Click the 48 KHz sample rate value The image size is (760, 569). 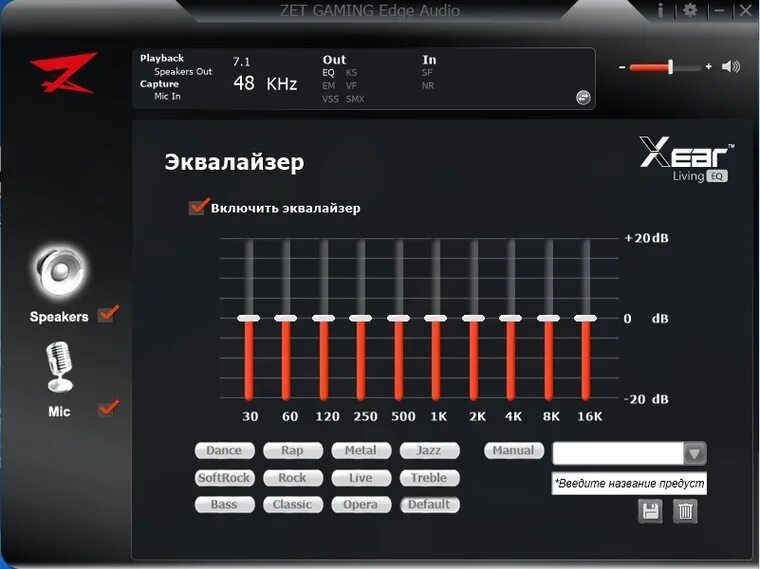[x=265, y=83]
